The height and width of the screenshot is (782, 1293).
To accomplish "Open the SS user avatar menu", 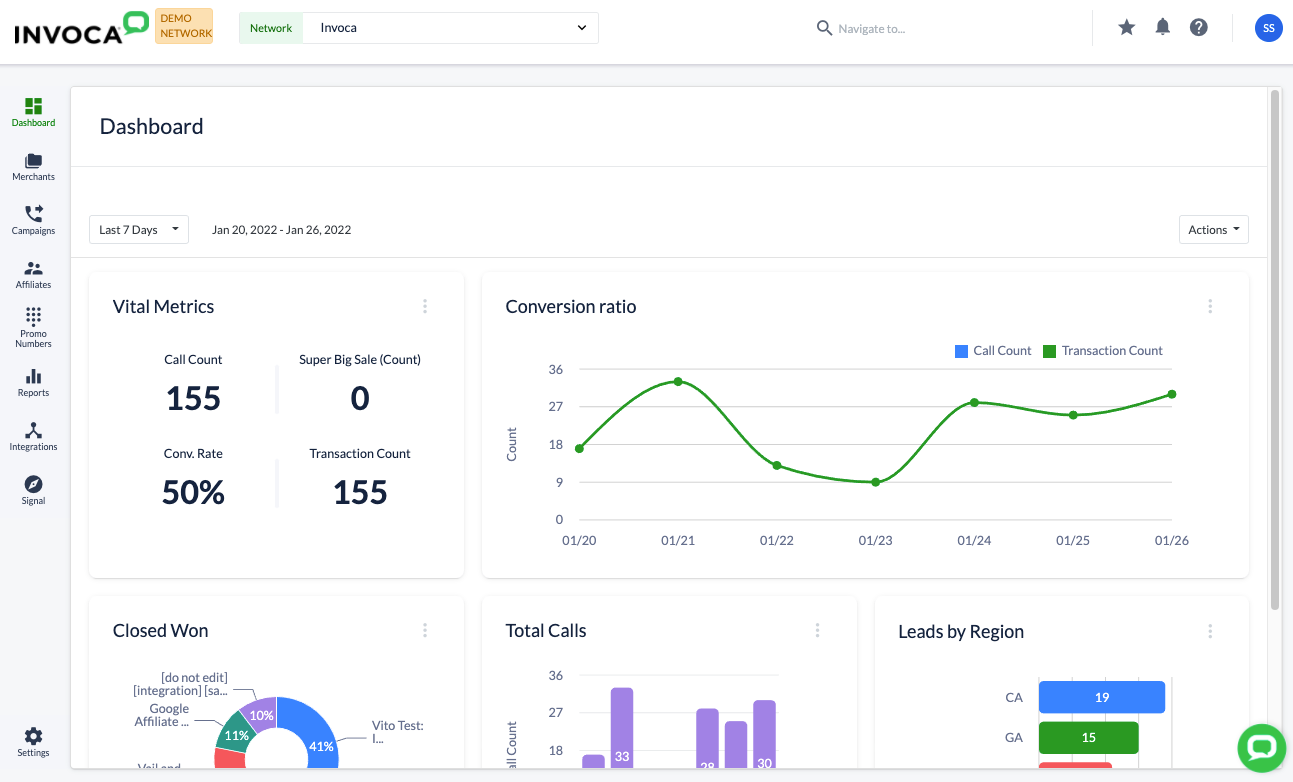I will pyautogui.click(x=1268, y=28).
